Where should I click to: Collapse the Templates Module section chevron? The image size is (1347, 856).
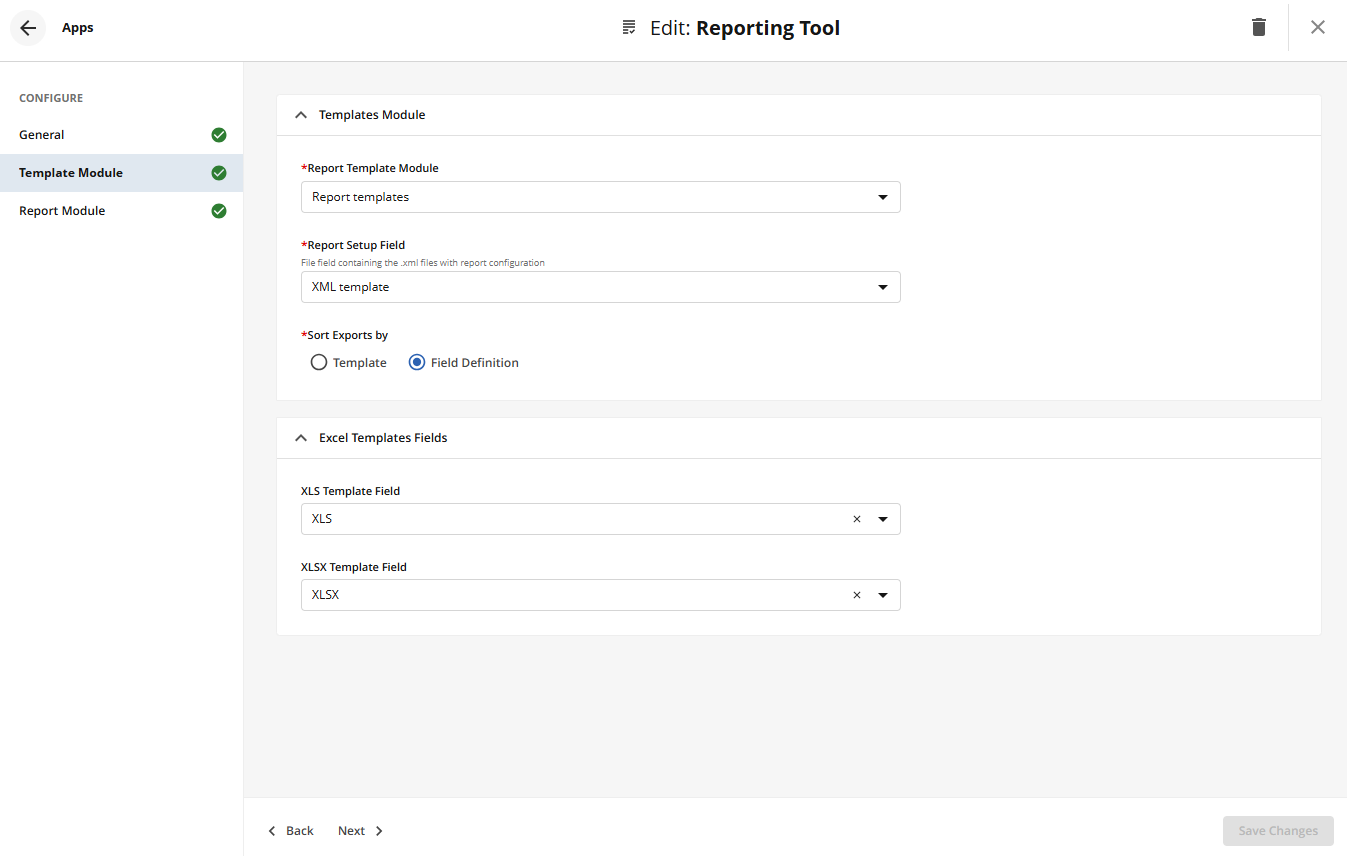[x=301, y=115]
